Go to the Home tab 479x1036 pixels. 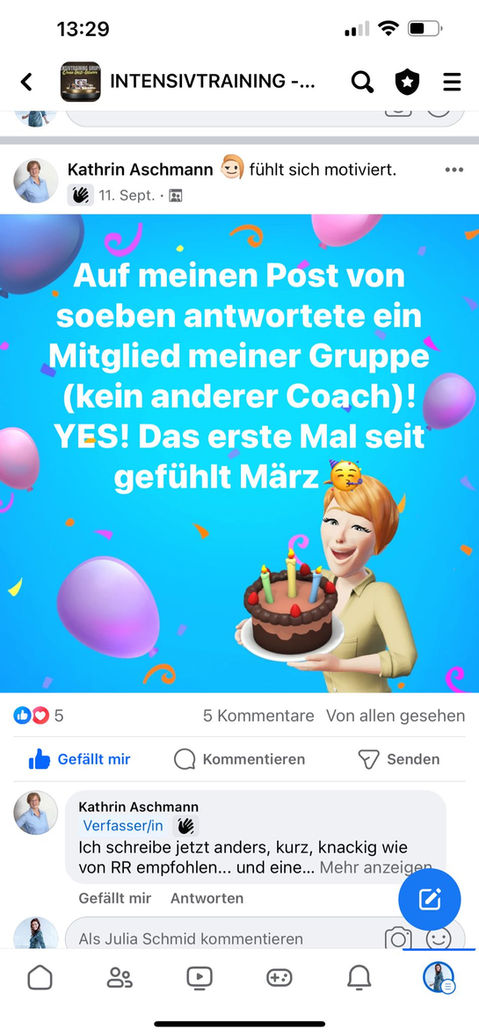pyautogui.click(x=40, y=977)
